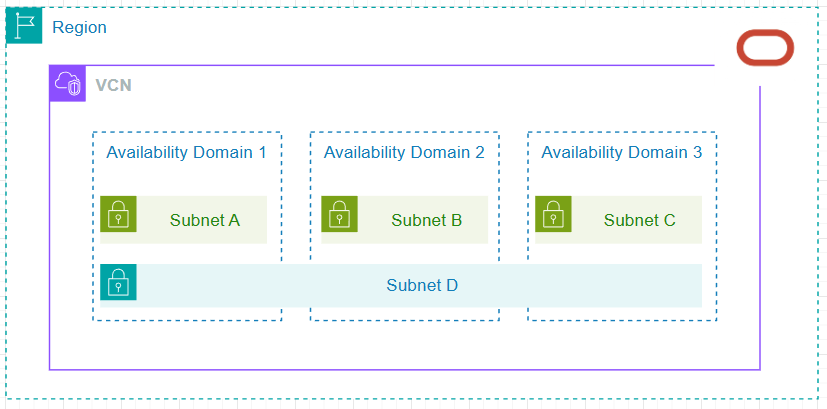The image size is (827, 409).
Task: Click the teal Region flag icon
Action: (24, 26)
